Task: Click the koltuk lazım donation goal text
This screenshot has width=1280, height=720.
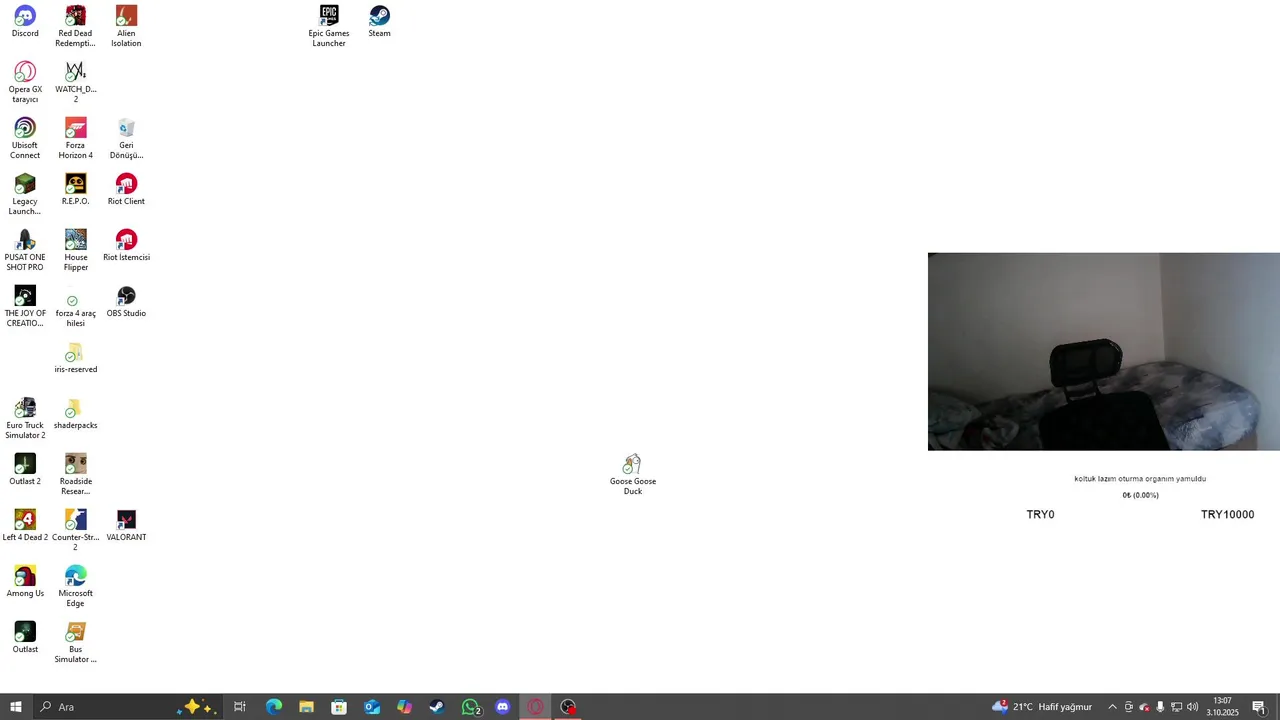Action: click(1140, 479)
